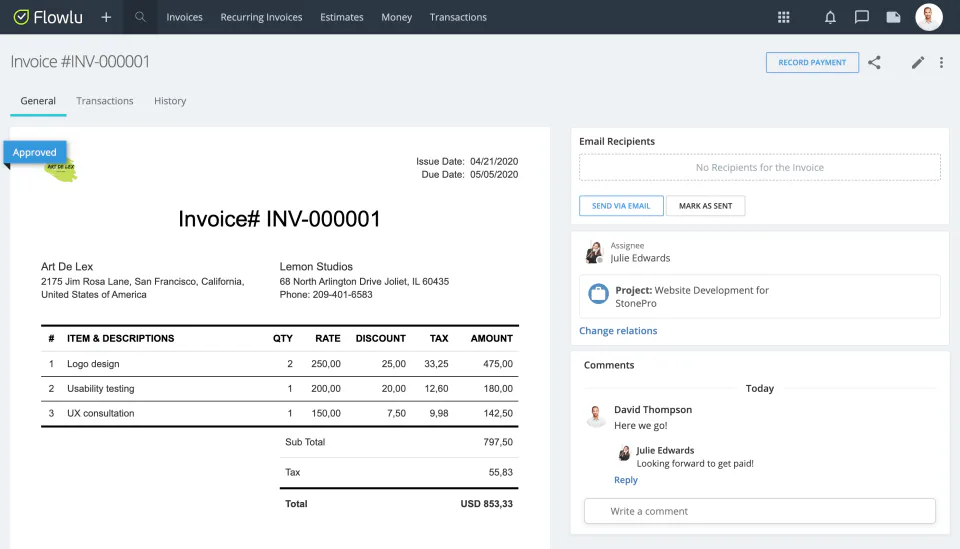Edit invoice with the pencil icon
960x549 pixels.
click(x=917, y=62)
